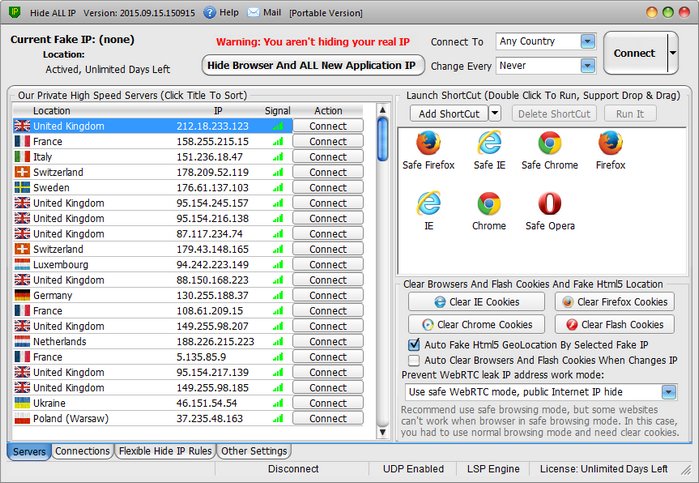Viewport: 699px width, 483px height.
Task: Open the Flexible Hide IP Rules tab
Action: point(165,451)
